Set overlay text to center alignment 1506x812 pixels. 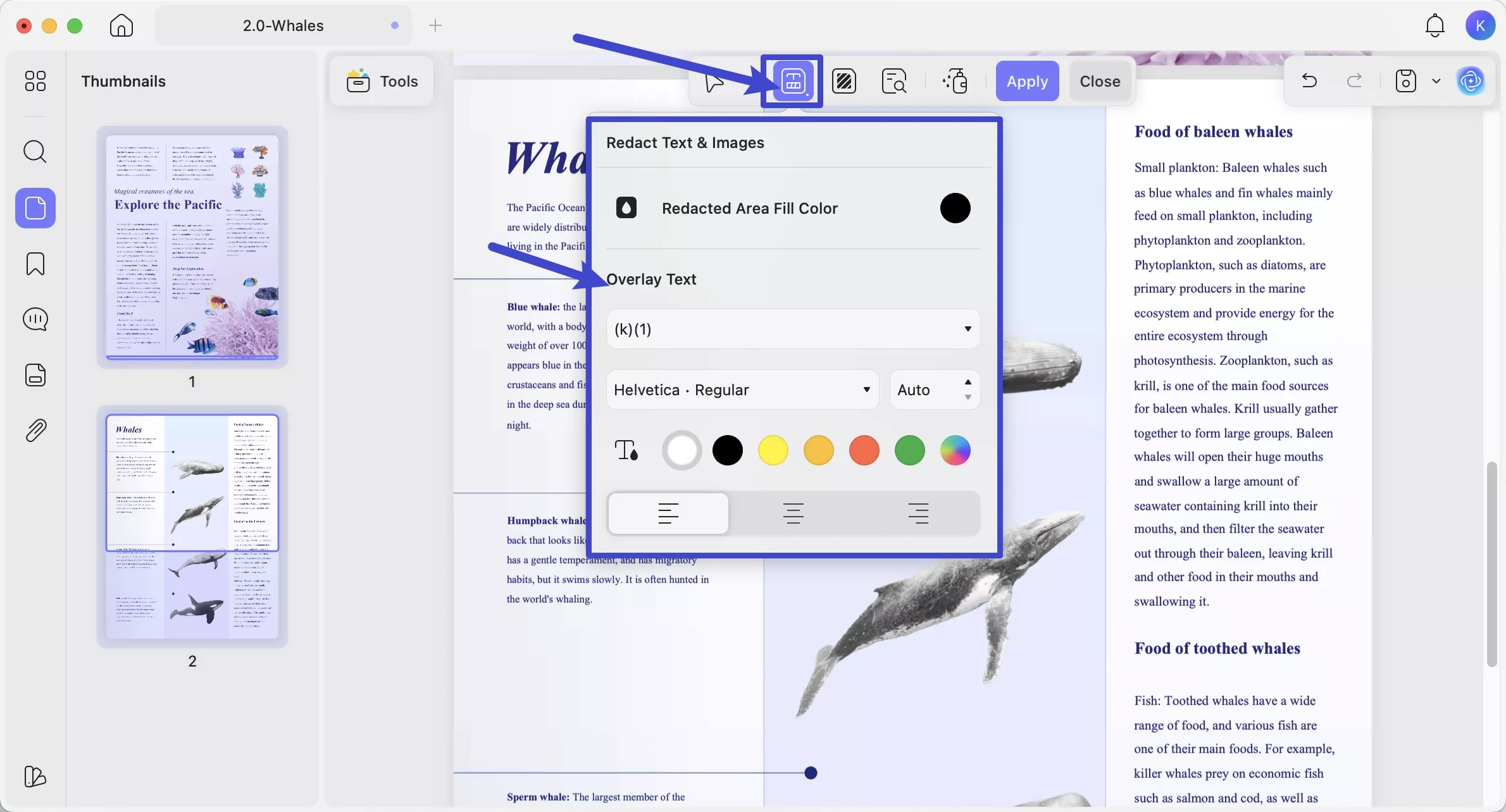pyautogui.click(x=793, y=513)
